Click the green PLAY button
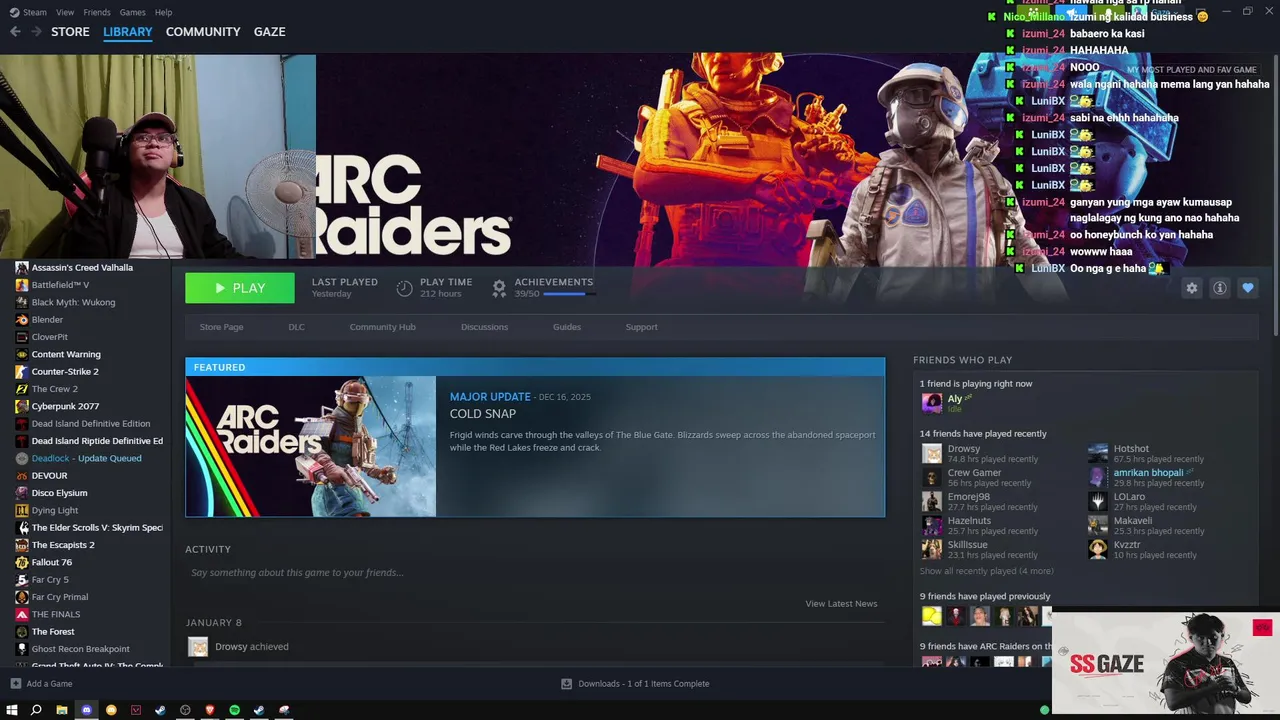 [240, 288]
